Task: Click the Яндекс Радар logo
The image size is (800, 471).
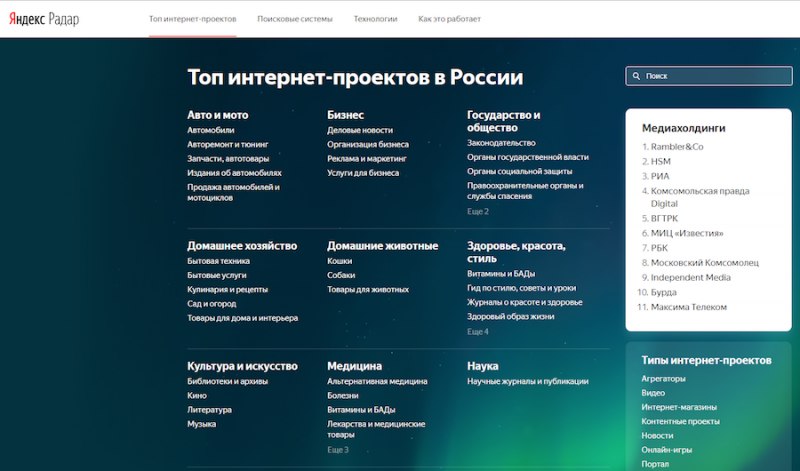Action: pyautogui.click(x=44, y=19)
